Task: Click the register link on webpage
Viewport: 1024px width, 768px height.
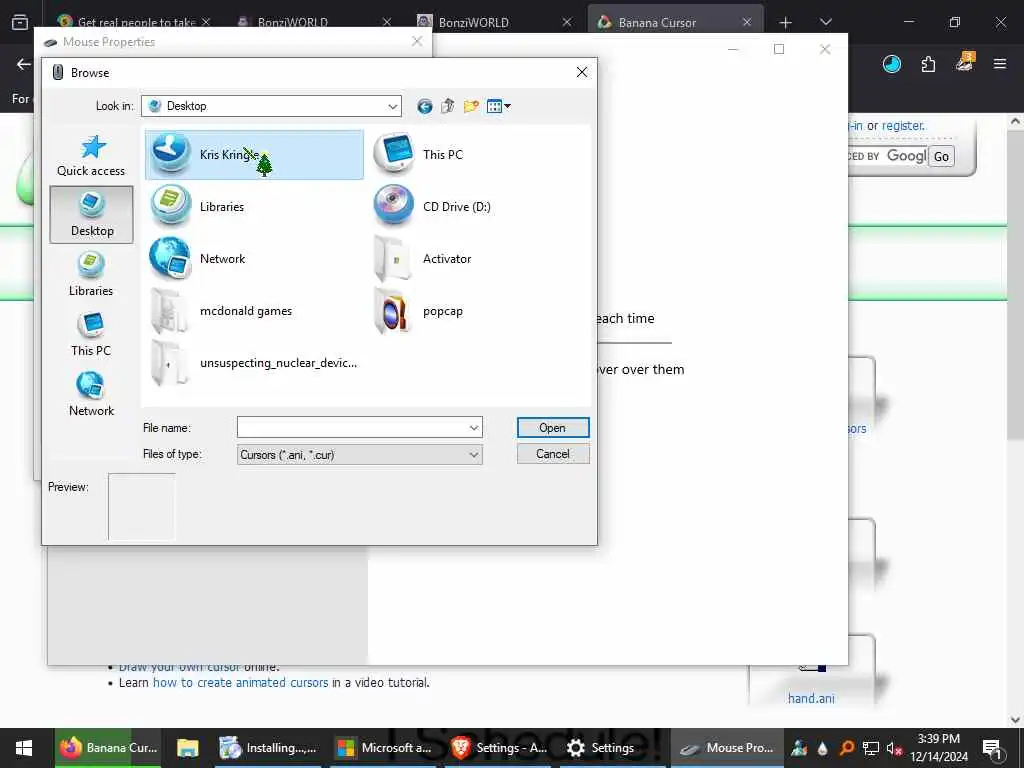Action: tap(903, 125)
